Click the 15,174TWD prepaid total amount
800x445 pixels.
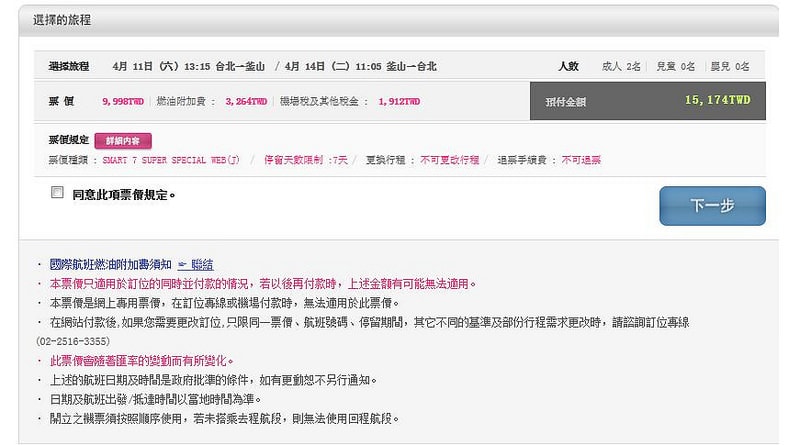coord(717,100)
